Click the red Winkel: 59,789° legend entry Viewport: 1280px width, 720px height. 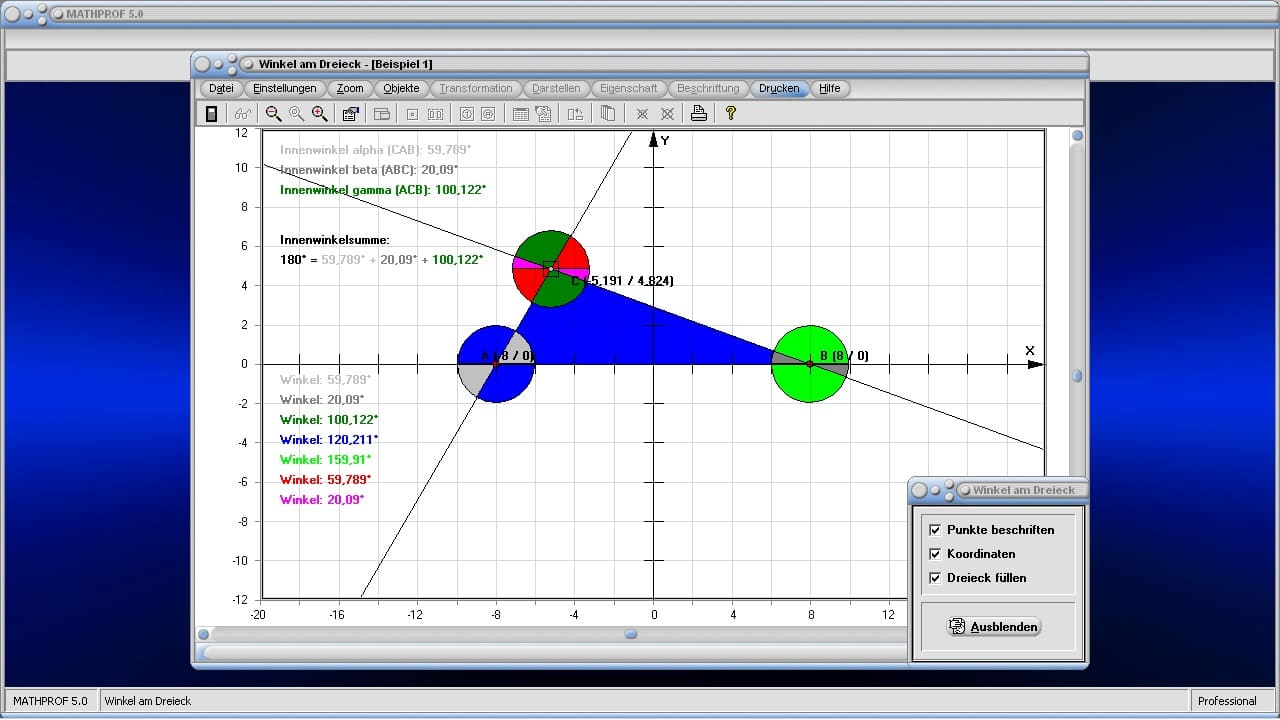(x=325, y=480)
